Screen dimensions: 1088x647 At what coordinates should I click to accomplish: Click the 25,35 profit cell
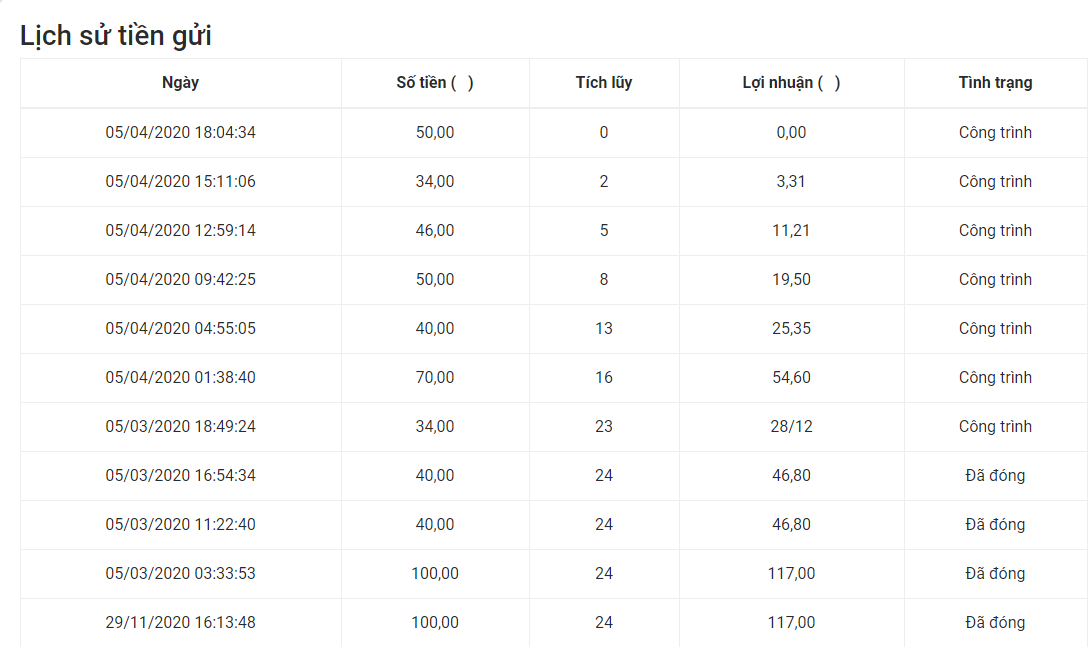pyautogui.click(x=791, y=328)
